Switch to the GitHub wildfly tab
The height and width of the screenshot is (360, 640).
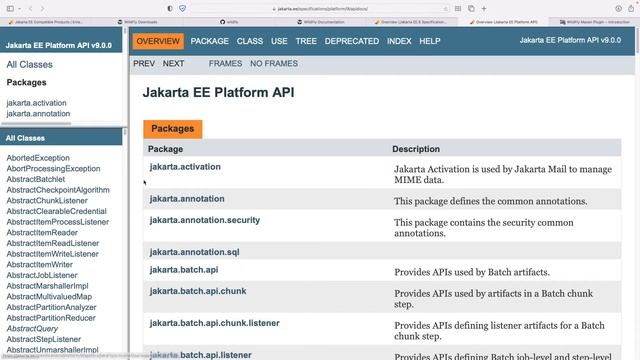pos(229,22)
